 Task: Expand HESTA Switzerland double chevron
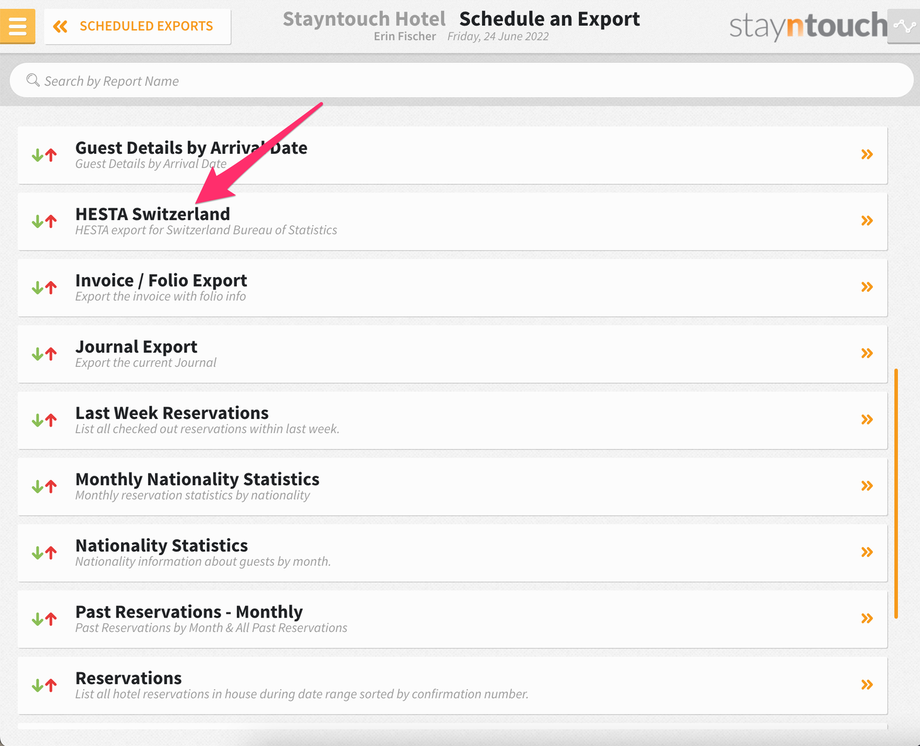pos(867,221)
